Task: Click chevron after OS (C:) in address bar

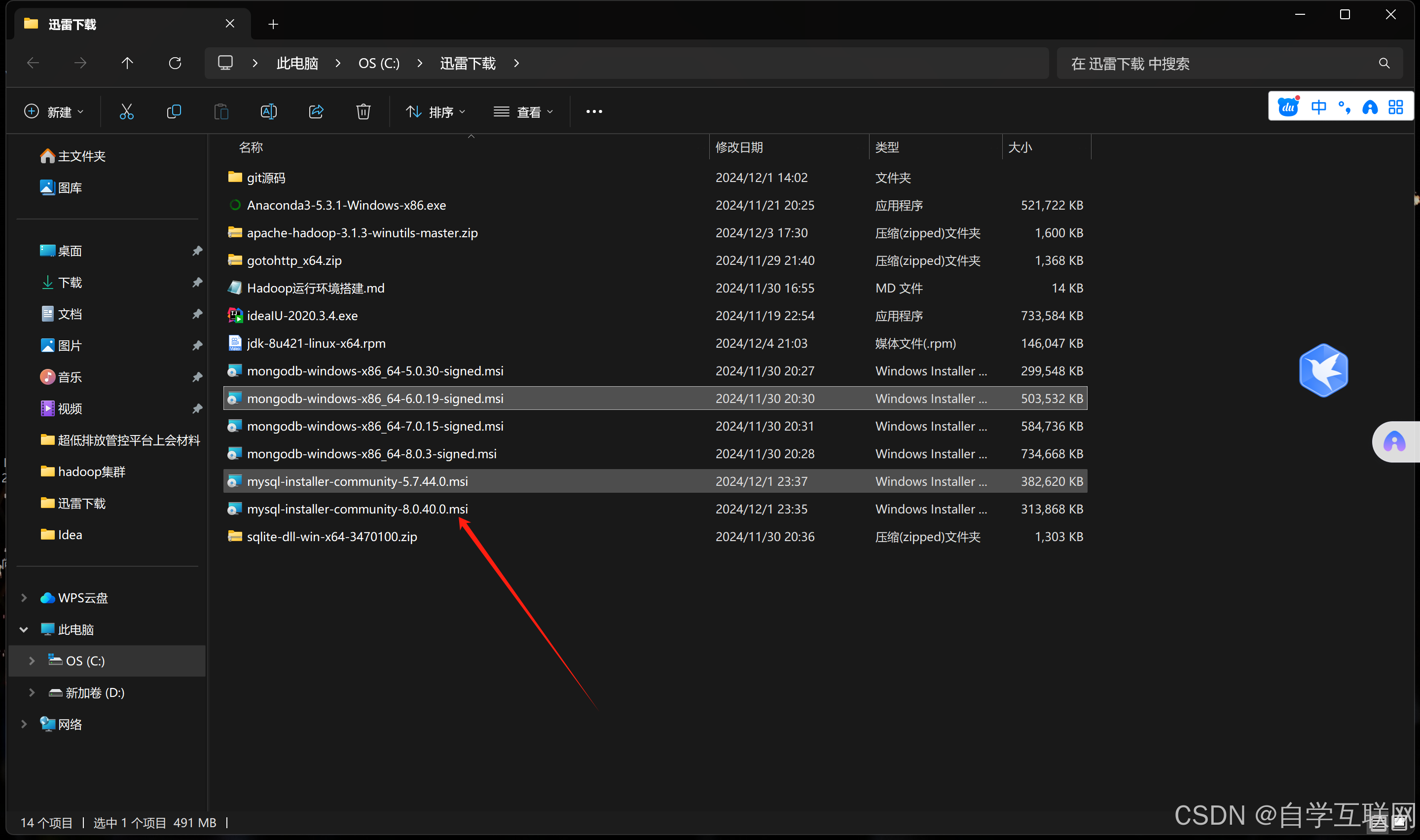Action: tap(419, 63)
